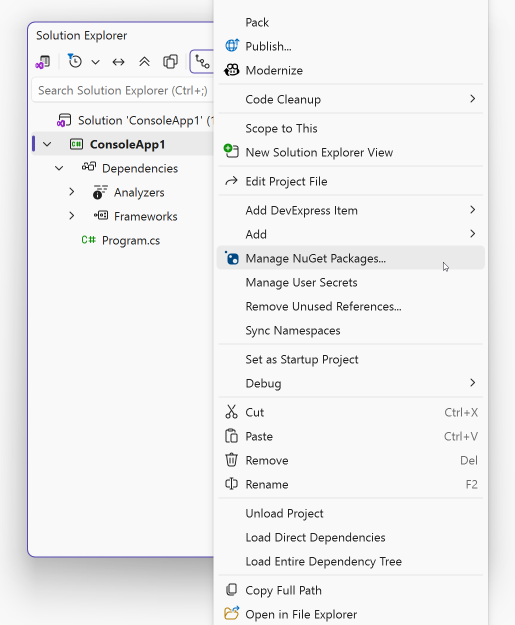Click the Cut scissors icon
The height and width of the screenshot is (625, 515).
tap(231, 412)
